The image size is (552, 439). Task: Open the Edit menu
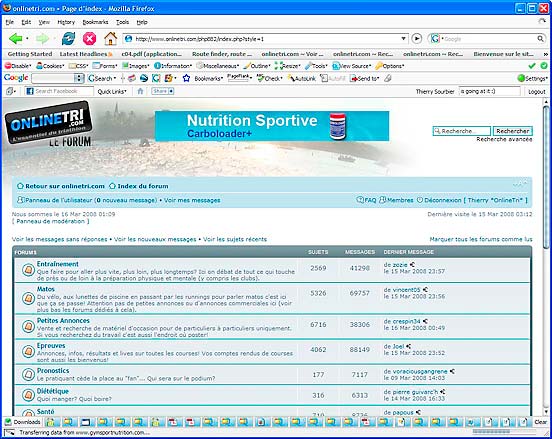pos(26,22)
